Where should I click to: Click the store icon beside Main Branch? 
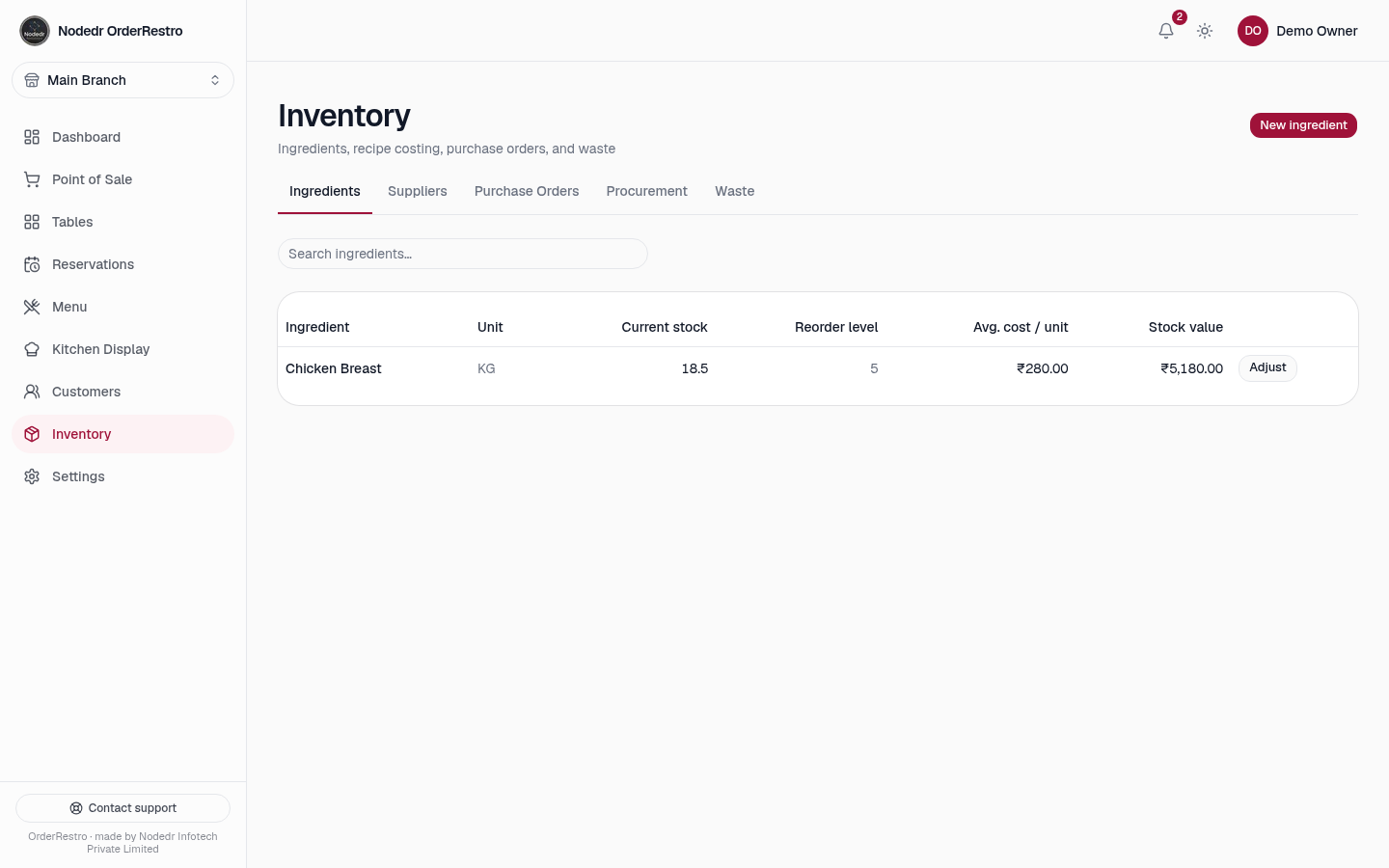coord(32,80)
